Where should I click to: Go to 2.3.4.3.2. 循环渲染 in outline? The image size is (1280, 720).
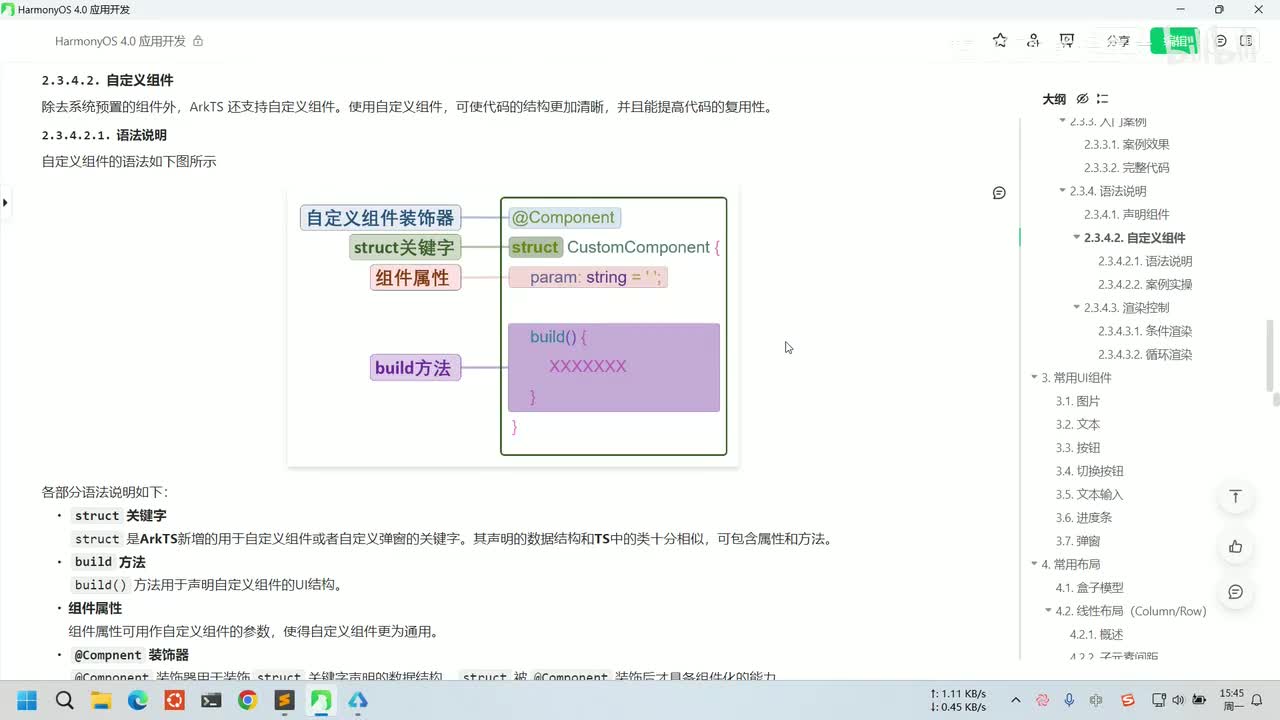pyautogui.click(x=1145, y=355)
